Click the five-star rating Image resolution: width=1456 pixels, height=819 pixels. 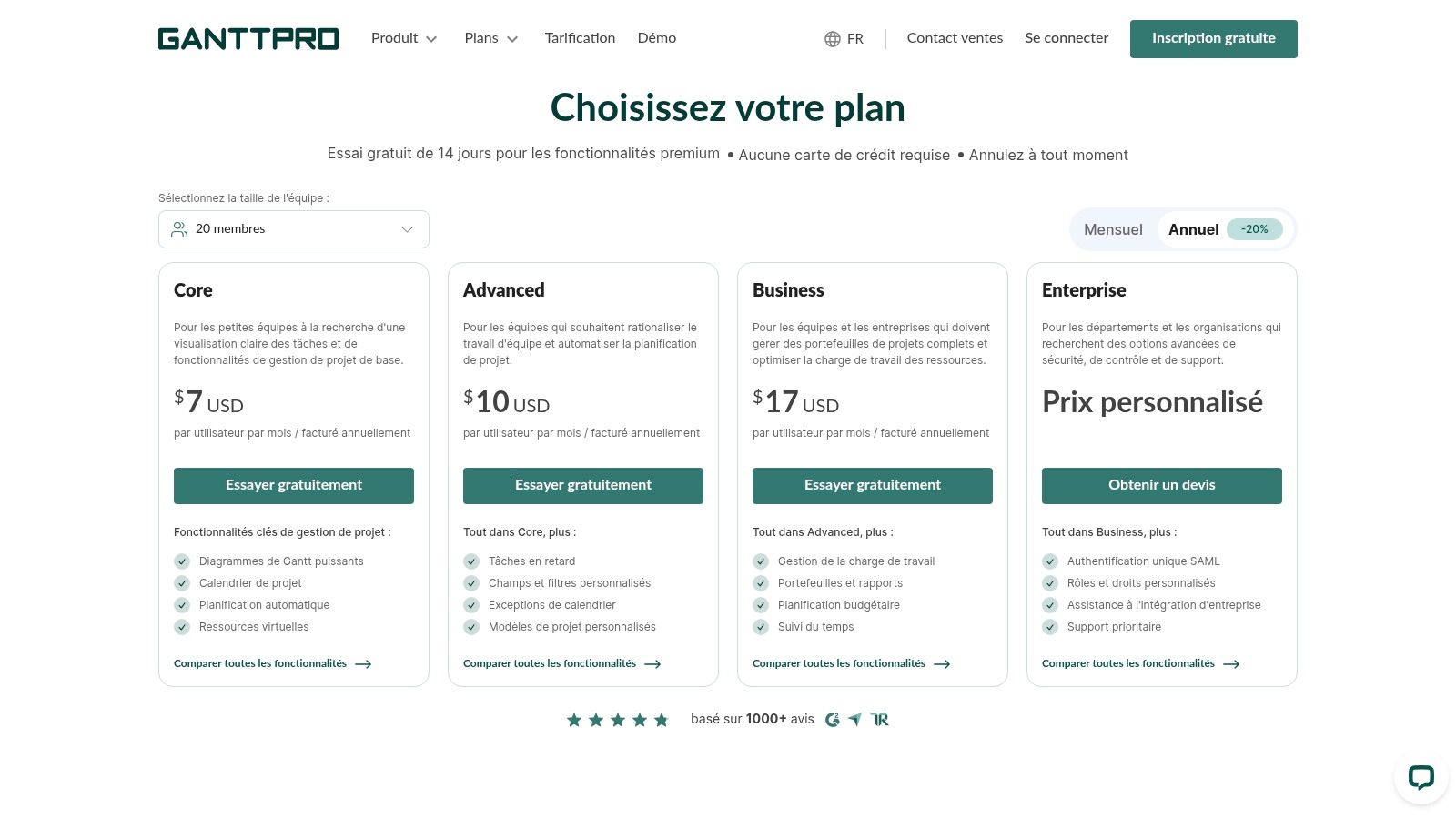click(x=617, y=720)
